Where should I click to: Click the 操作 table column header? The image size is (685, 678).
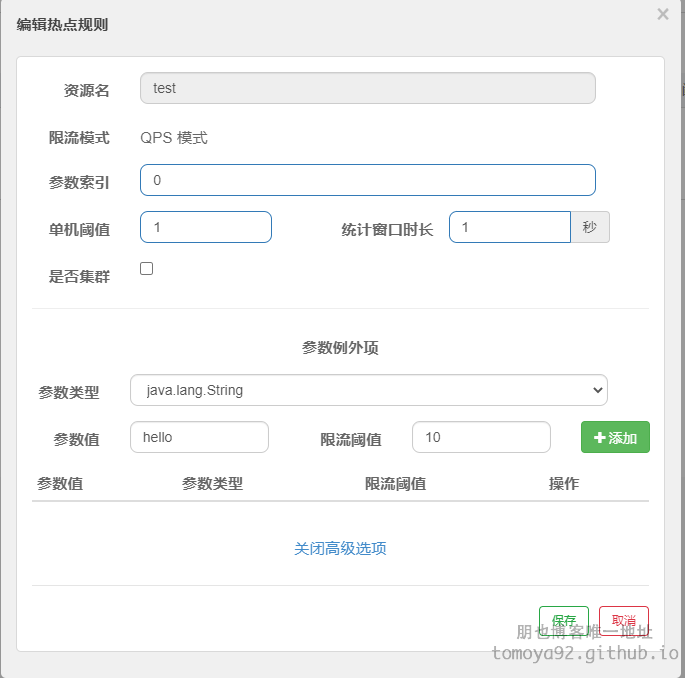point(564,484)
